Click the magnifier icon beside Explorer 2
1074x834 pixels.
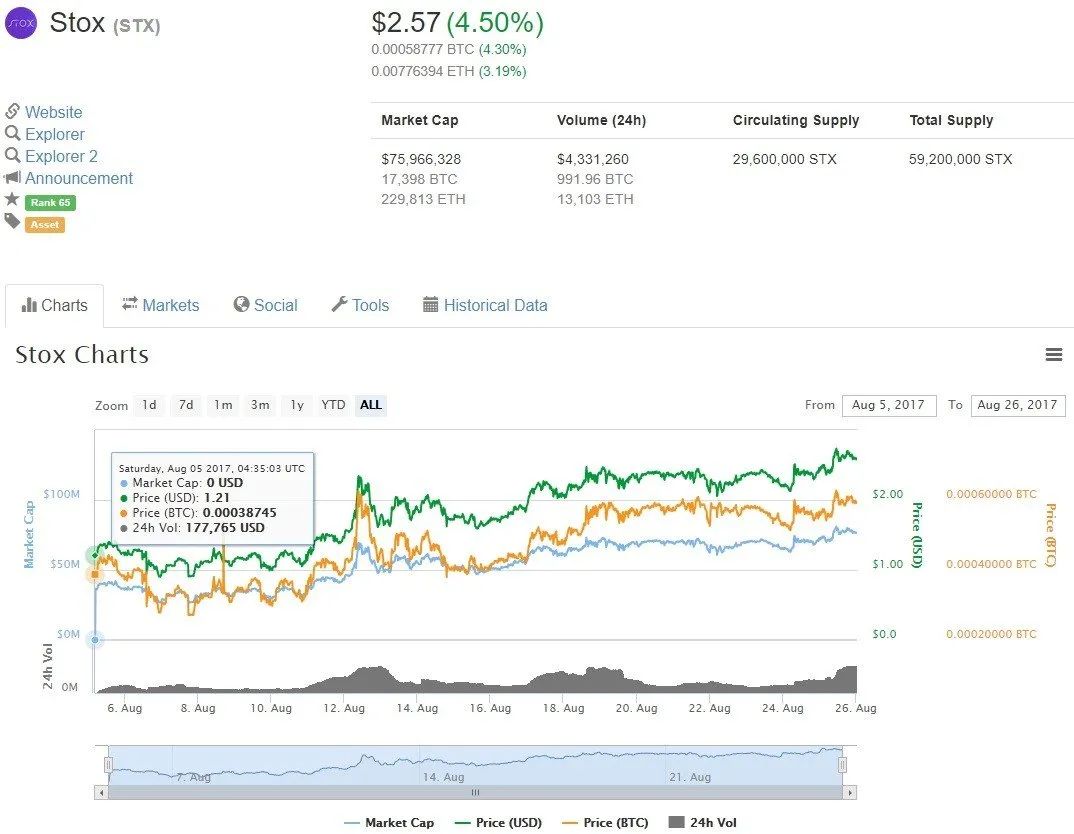(12, 155)
